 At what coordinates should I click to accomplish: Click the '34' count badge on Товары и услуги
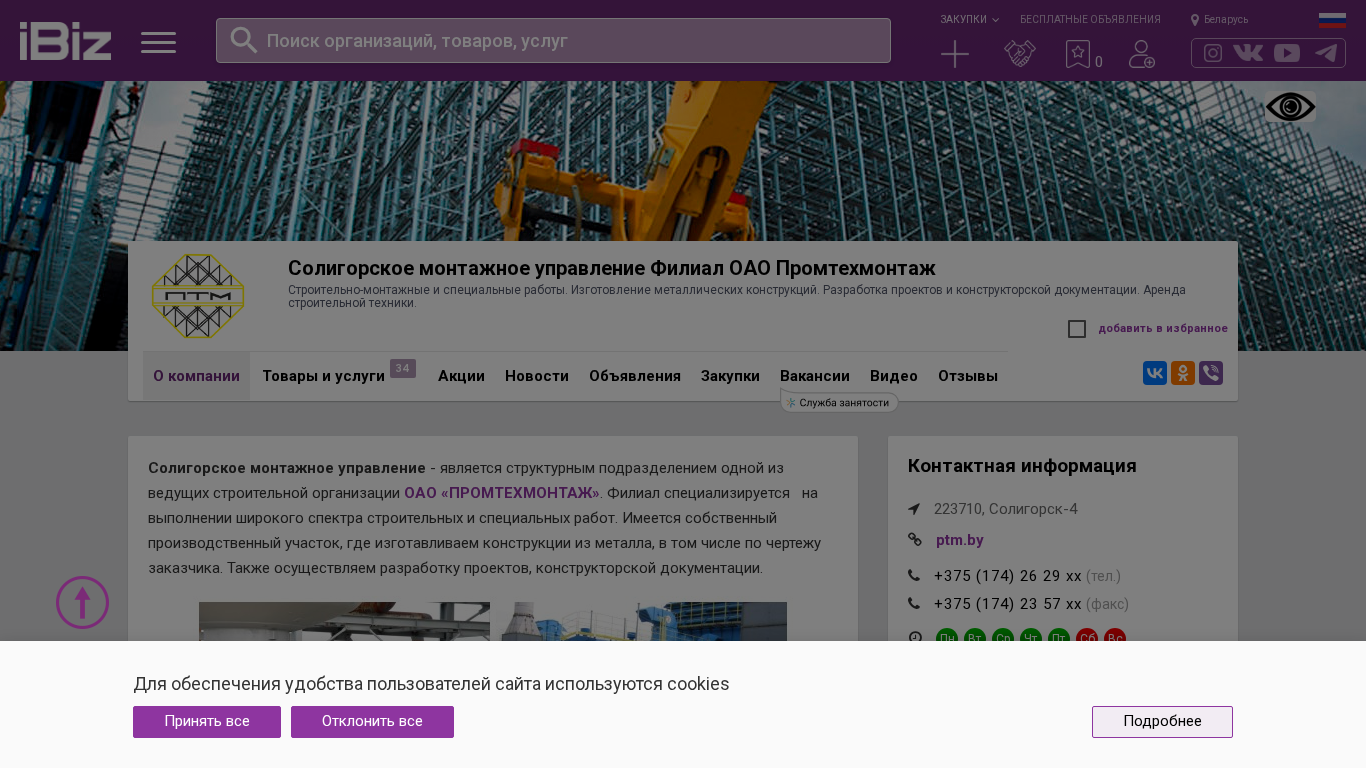(x=403, y=368)
